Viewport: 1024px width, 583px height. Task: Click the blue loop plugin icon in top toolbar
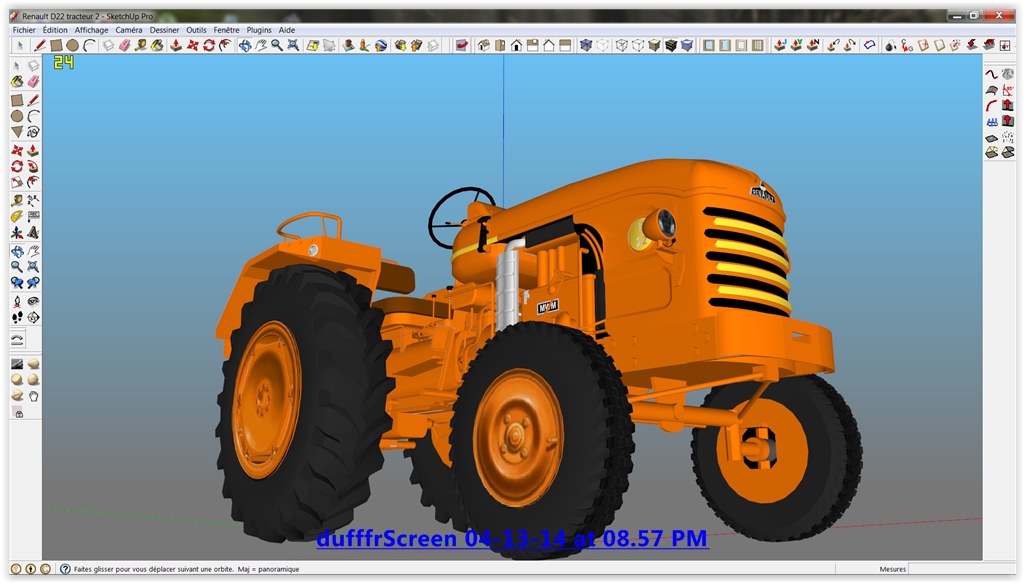pos(869,45)
